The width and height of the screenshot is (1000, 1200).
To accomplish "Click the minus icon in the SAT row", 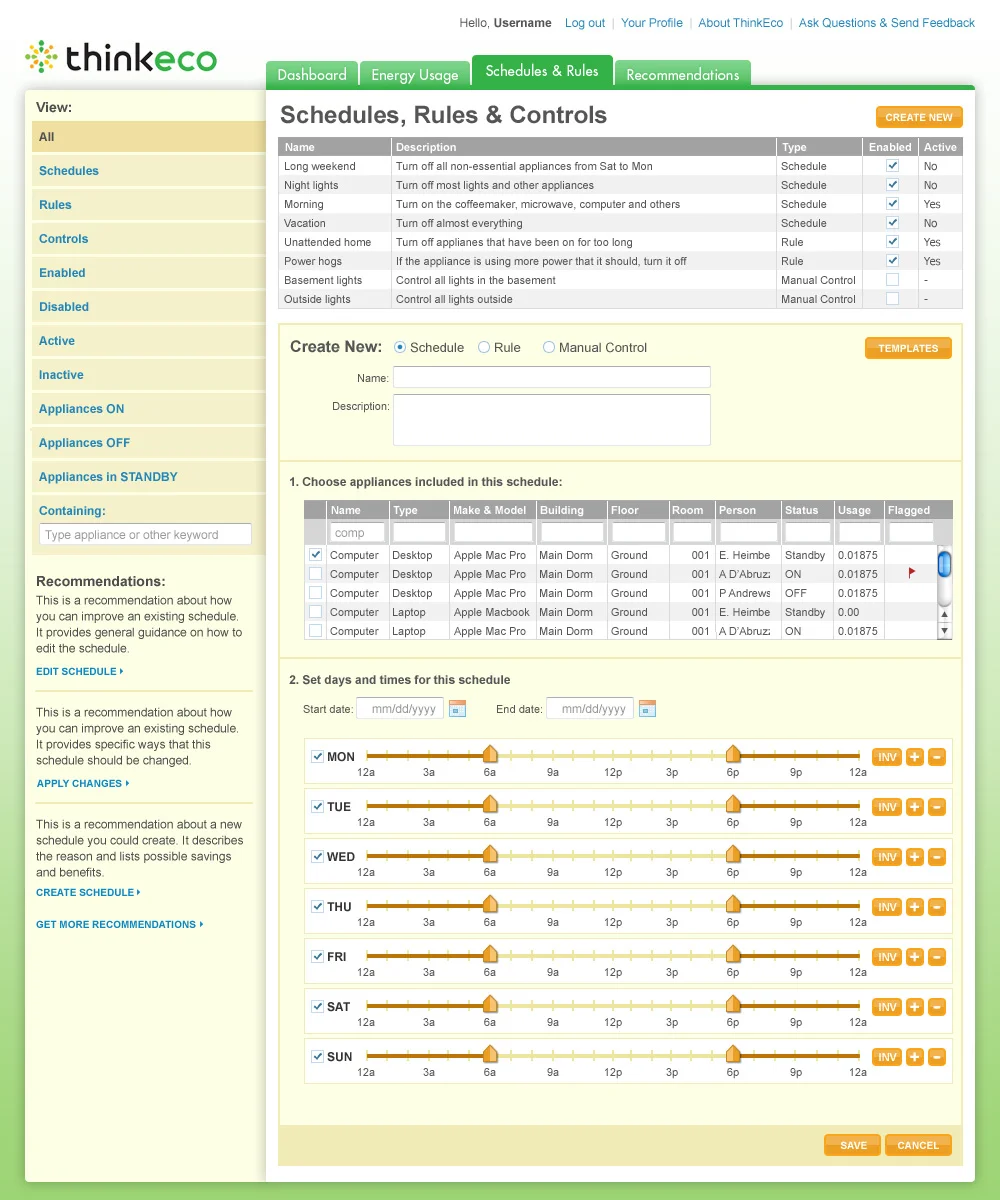I will [x=937, y=1007].
